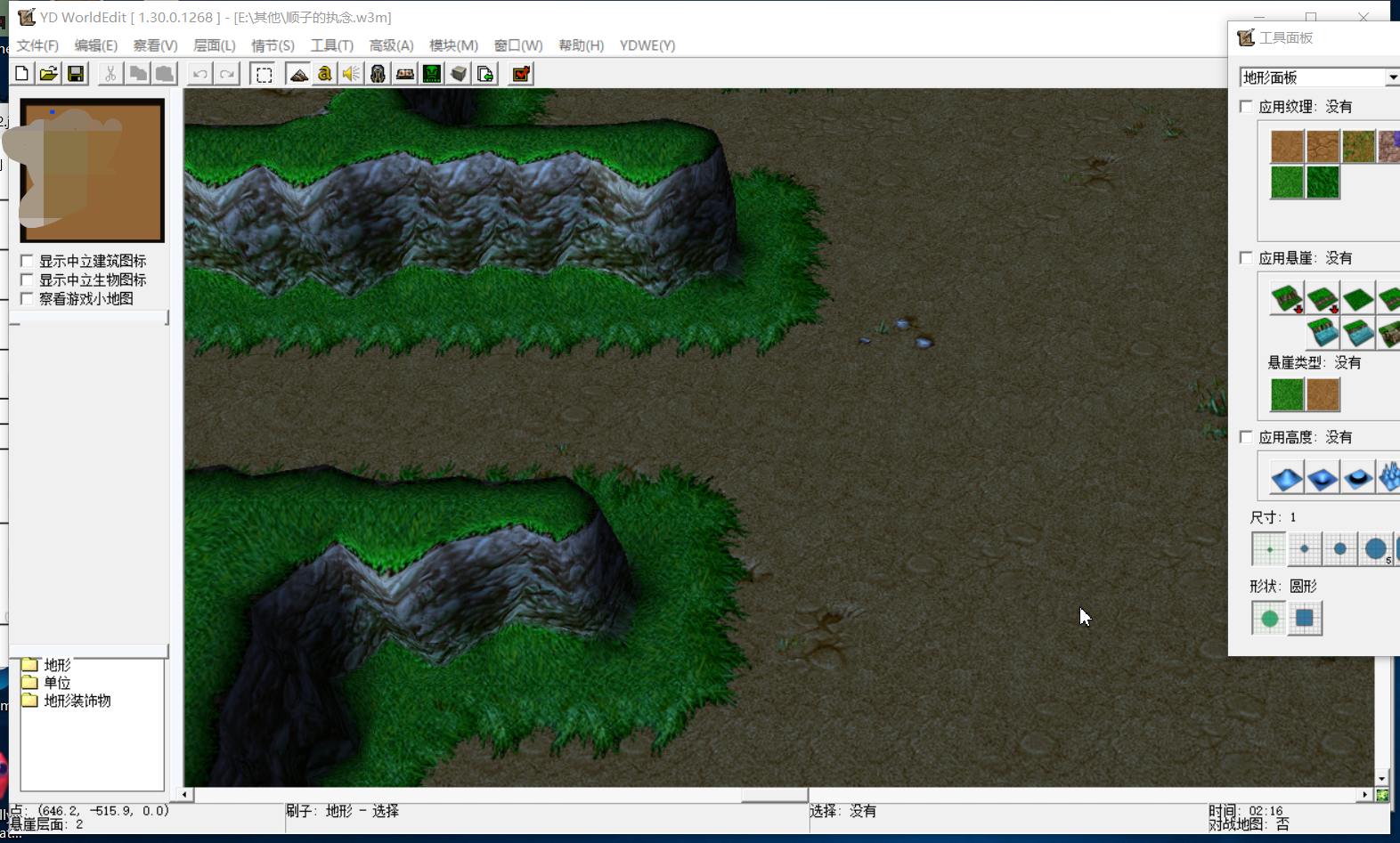Screen dimensions: 1400x843
Task: Open the 模块(M) menu
Action: [x=453, y=45]
